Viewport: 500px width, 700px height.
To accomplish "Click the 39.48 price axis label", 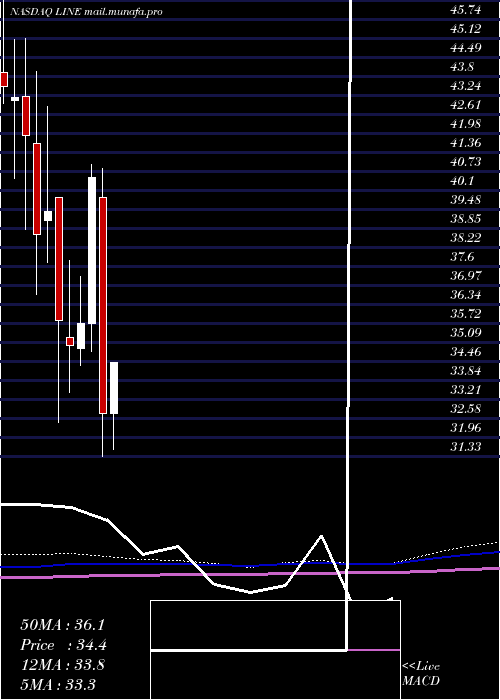I will click(466, 200).
